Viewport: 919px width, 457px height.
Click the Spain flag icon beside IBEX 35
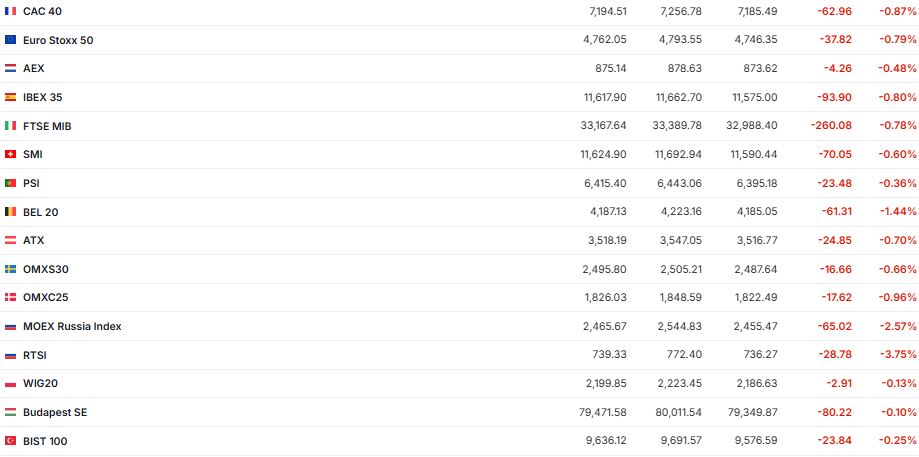[10, 97]
